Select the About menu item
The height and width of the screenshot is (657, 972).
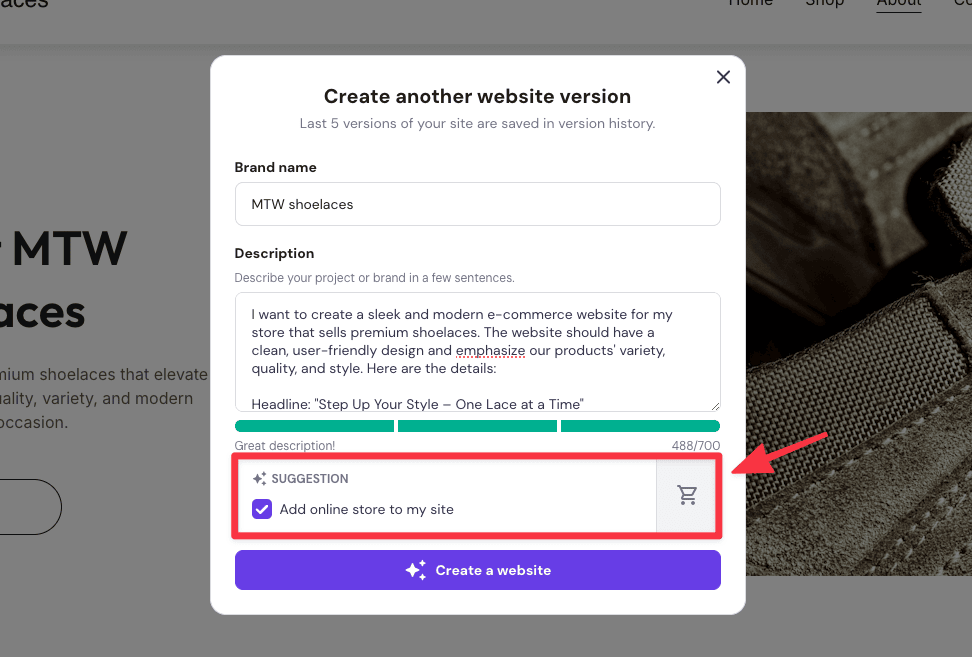coord(898,5)
